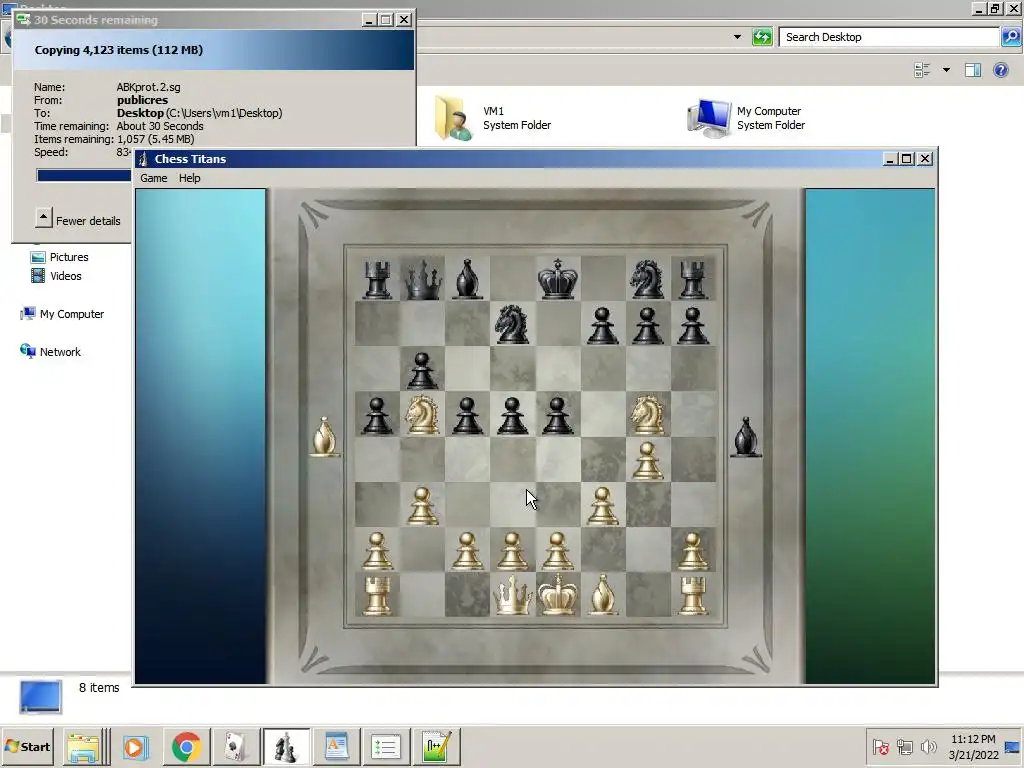The height and width of the screenshot is (768, 1024).
Task: Open the volume control in the tray
Action: point(928,746)
